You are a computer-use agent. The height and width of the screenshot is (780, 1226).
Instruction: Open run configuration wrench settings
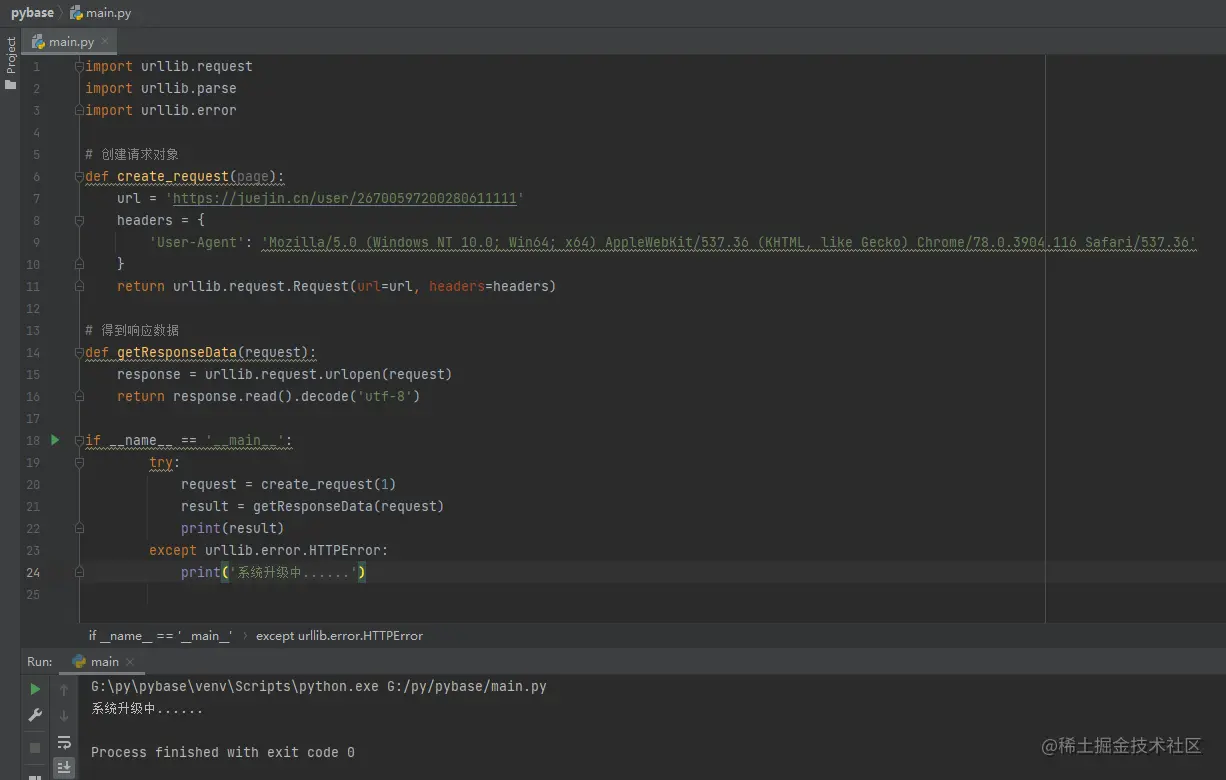[35, 715]
